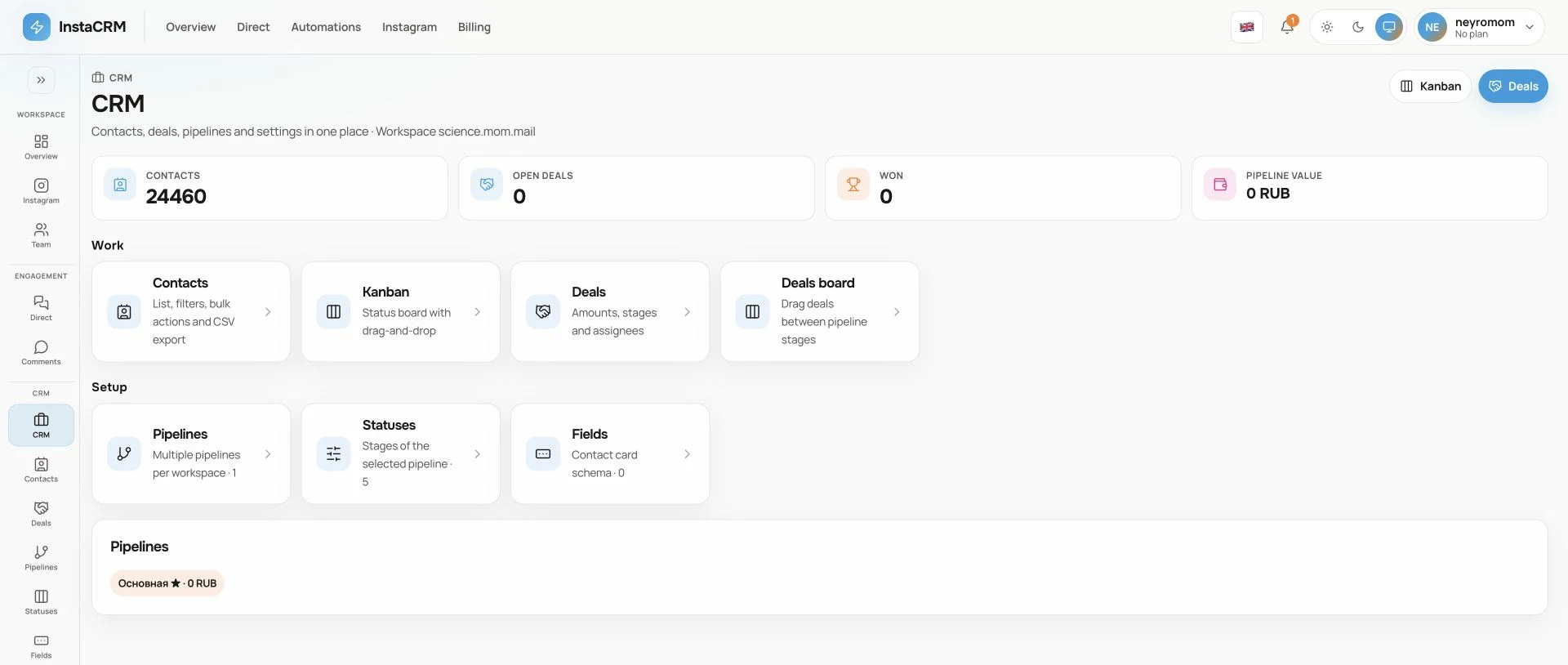Click the chevron on the Kanban card

coord(478,312)
